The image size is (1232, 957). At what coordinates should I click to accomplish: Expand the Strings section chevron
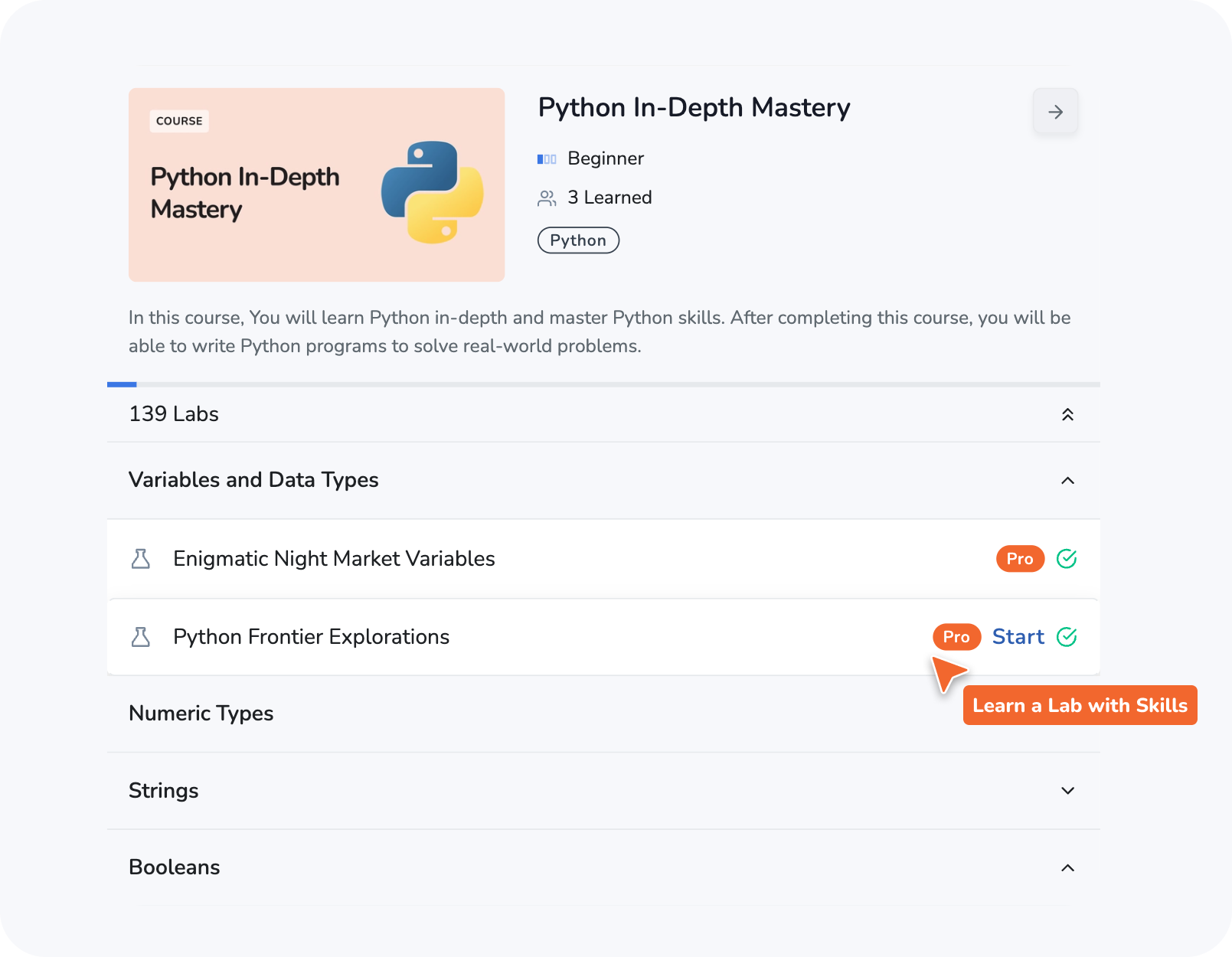[1067, 791]
